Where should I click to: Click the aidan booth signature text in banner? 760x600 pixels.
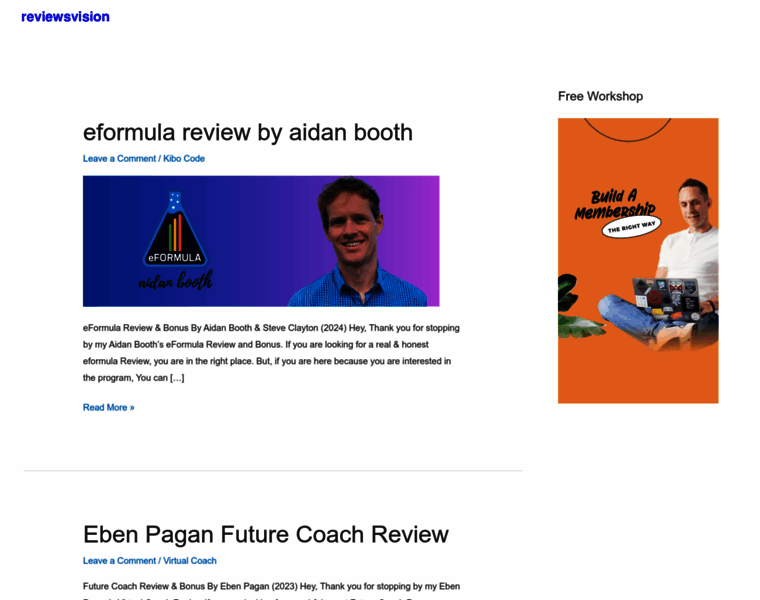point(176,281)
